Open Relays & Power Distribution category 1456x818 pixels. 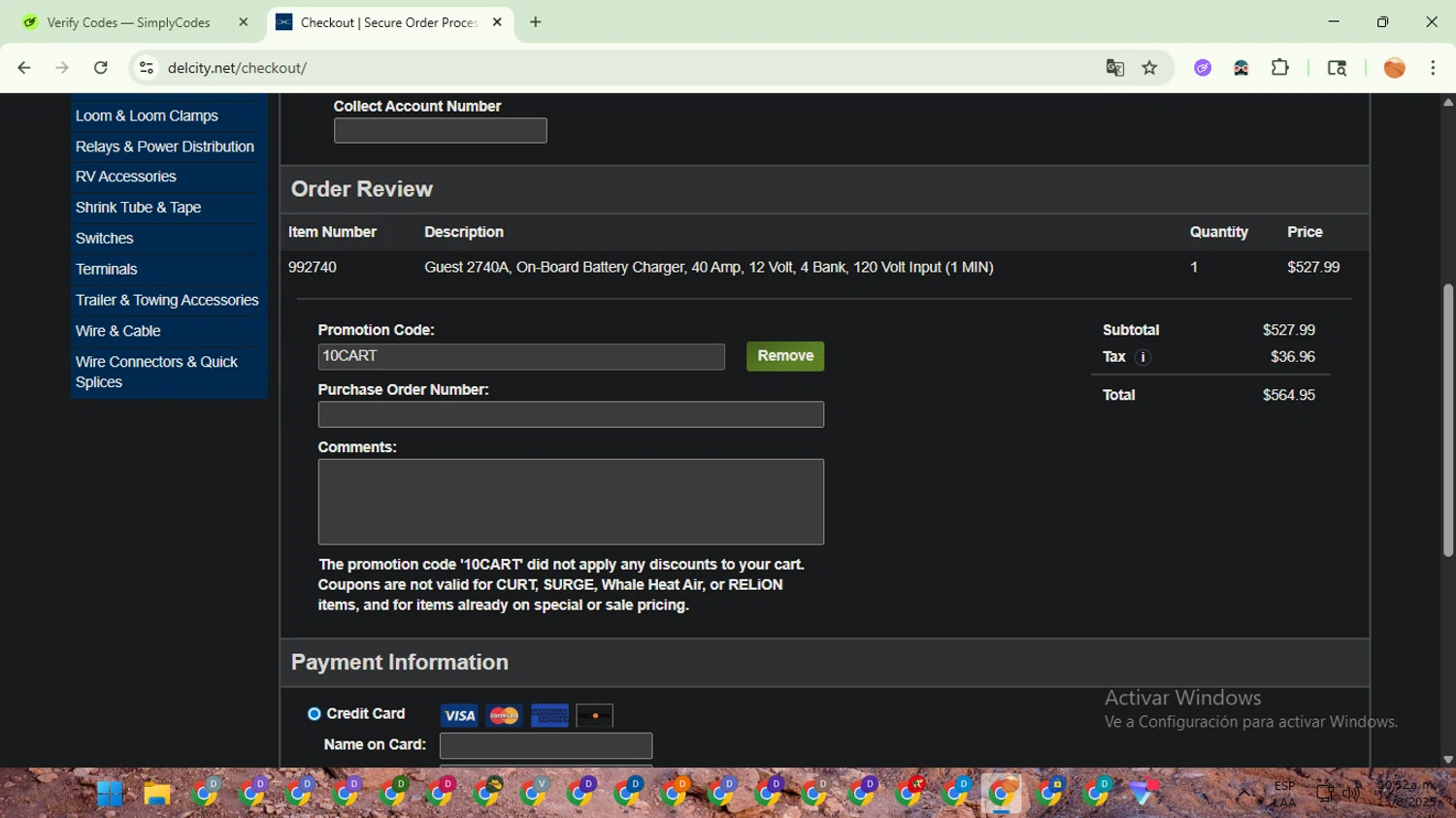(x=165, y=147)
